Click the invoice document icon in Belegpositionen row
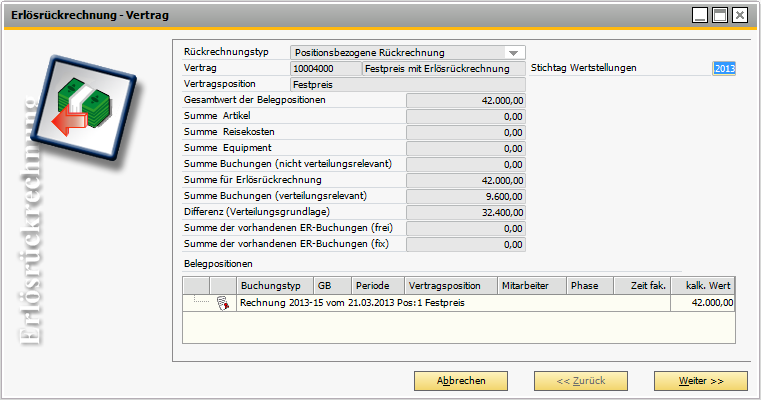Image resolution: width=761 pixels, height=400 pixels. click(x=223, y=303)
